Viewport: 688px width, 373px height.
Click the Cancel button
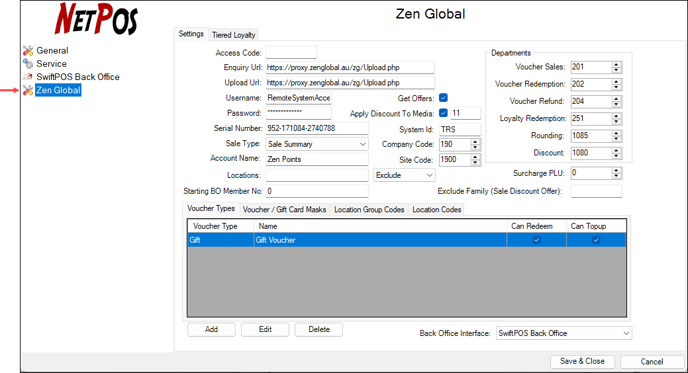[x=652, y=362]
